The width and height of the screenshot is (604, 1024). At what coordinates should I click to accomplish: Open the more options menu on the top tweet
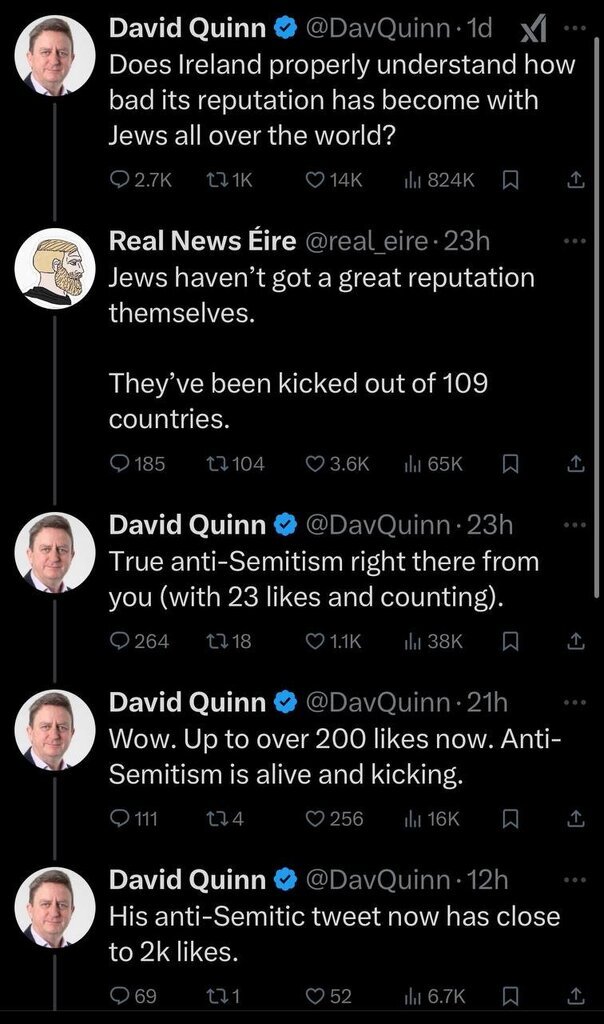(x=572, y=28)
